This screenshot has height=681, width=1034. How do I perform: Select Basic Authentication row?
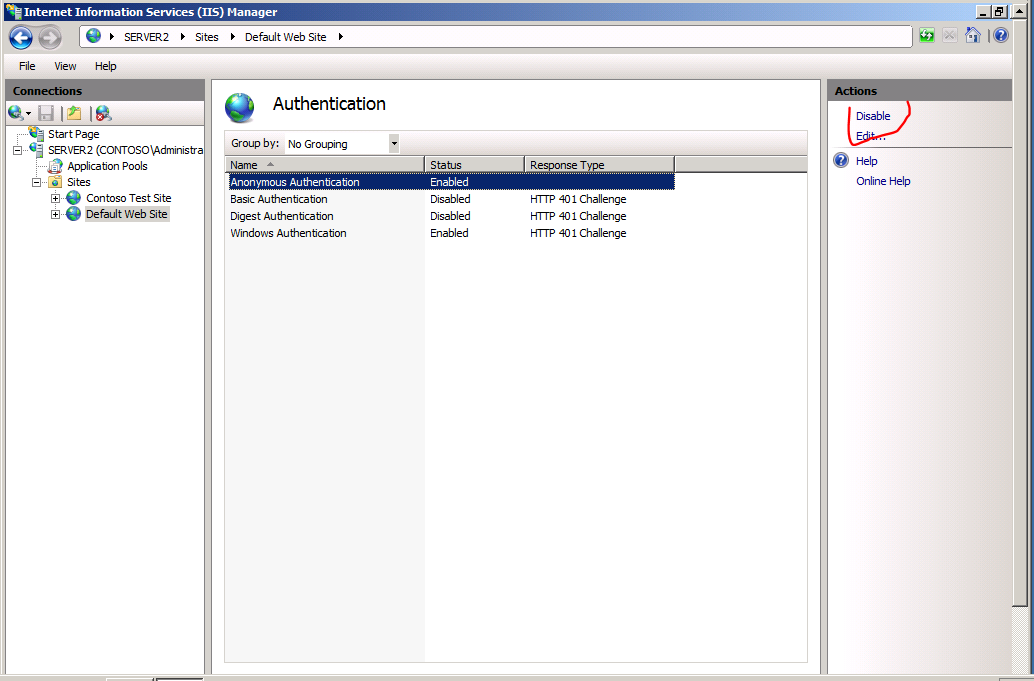[451, 199]
